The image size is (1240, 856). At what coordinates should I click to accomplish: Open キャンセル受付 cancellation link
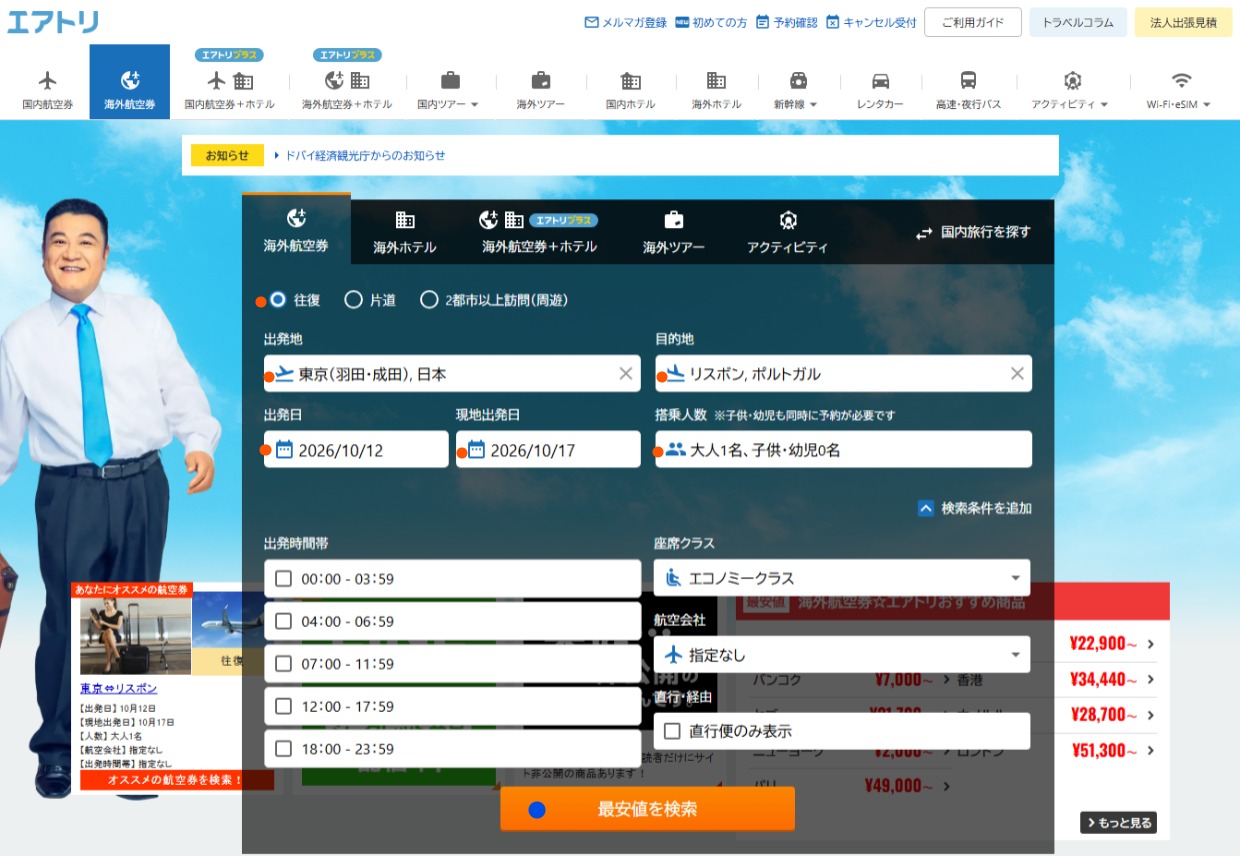pyautogui.click(x=871, y=22)
